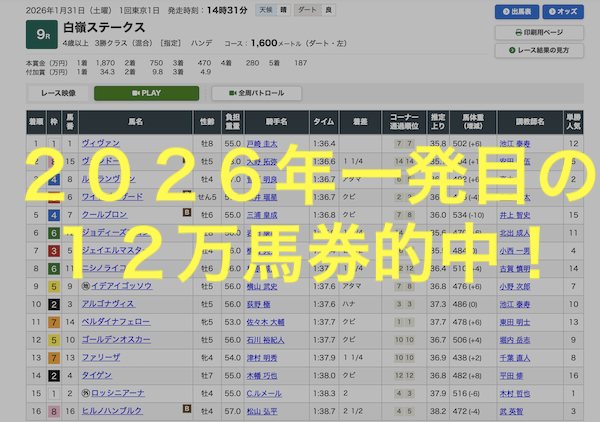Click the 馬名 column header
This screenshot has width=600, height=422.
coord(135,122)
